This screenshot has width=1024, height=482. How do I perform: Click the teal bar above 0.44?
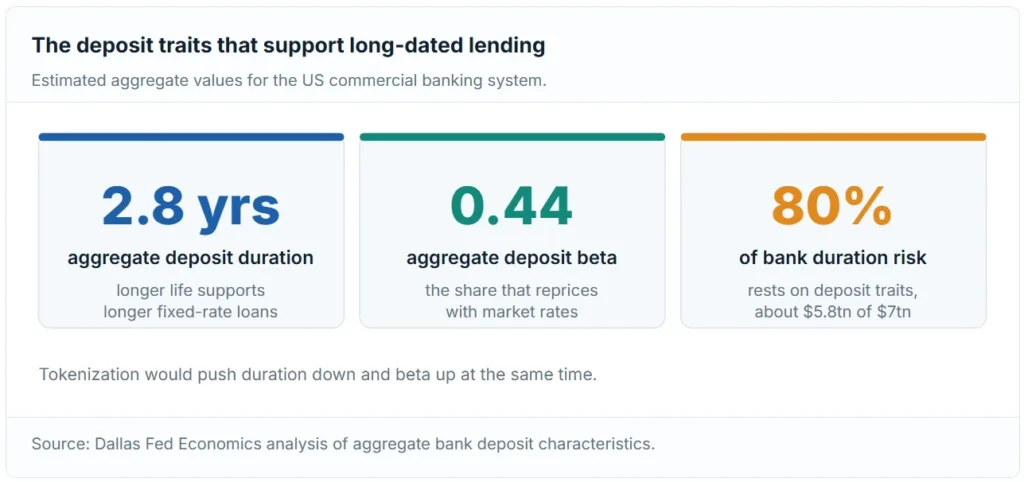coord(512,137)
